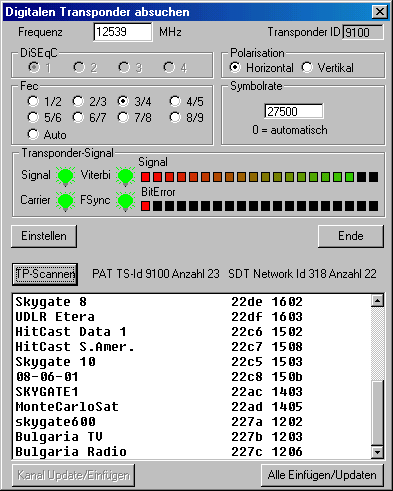Select Bulgaria TV in channel list
Screen dimensions: 393x491
coord(192,437)
